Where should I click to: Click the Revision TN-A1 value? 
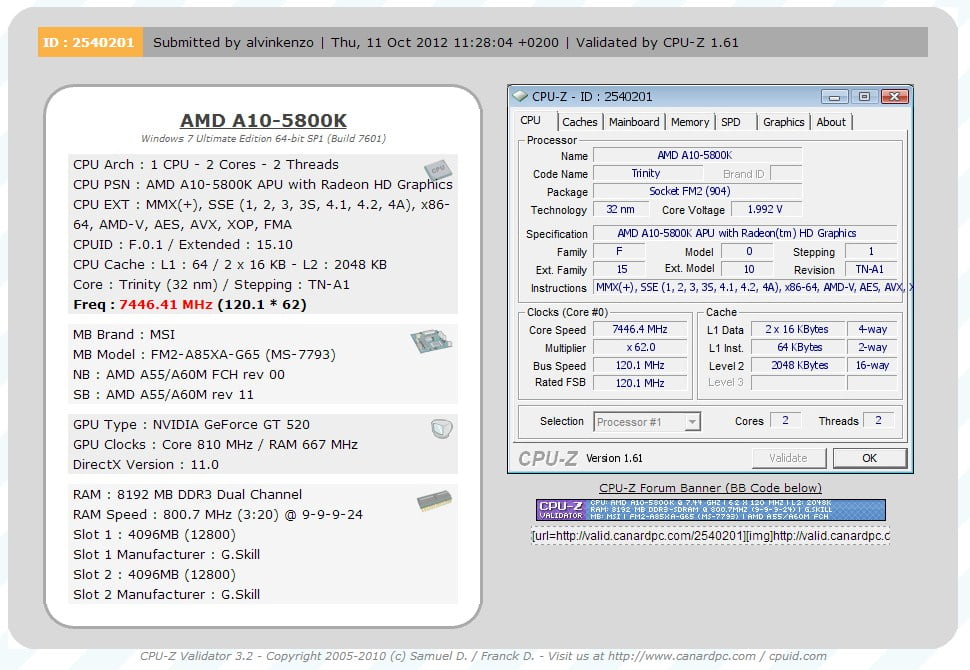tap(870, 270)
